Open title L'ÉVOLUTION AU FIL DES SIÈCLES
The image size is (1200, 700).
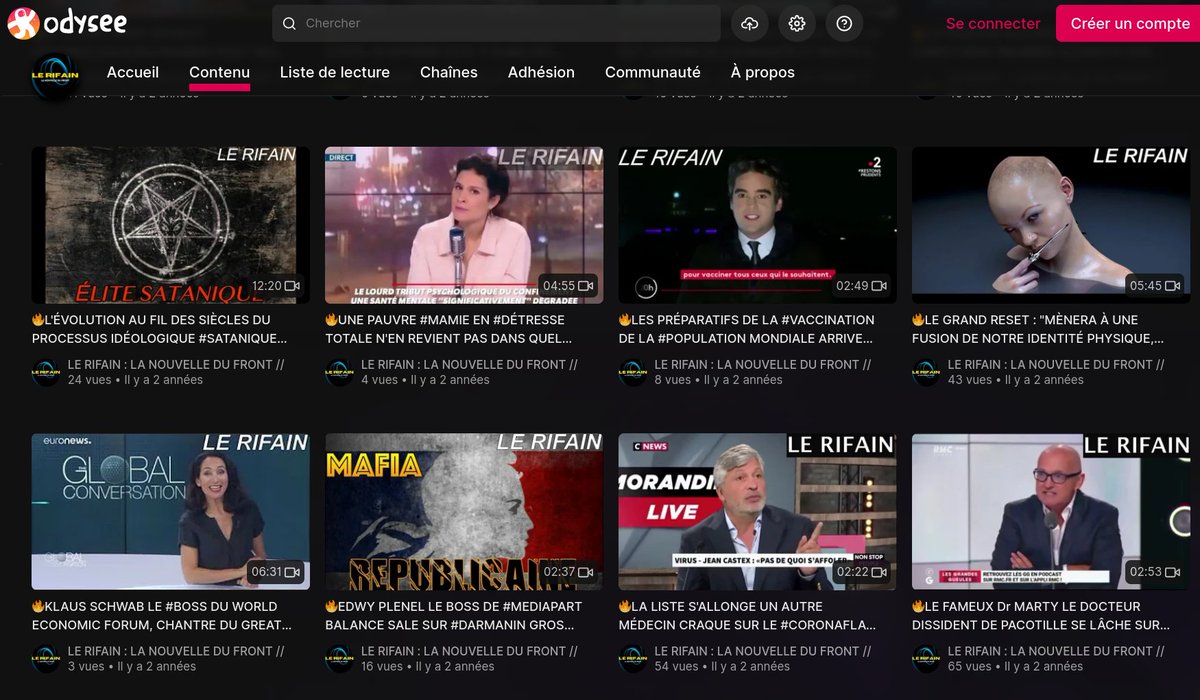click(x=160, y=329)
